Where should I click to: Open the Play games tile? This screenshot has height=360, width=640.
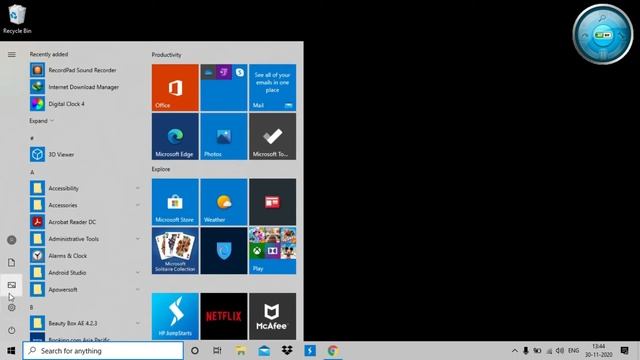click(273, 251)
